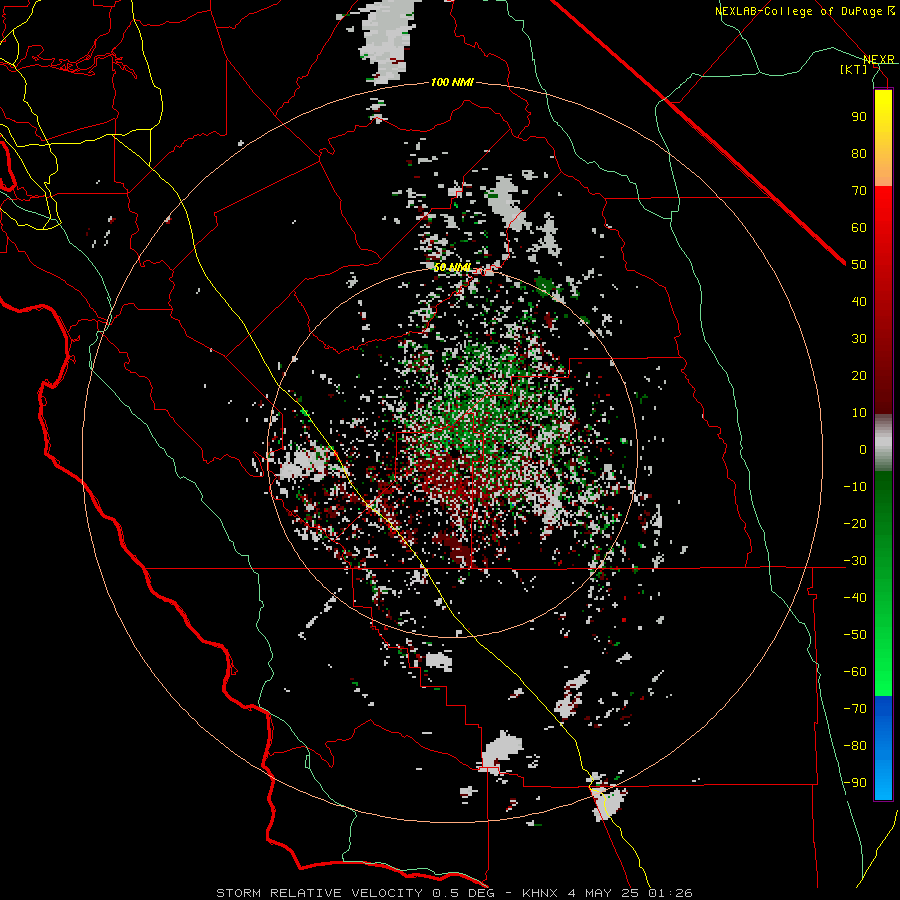Click the 60 value on velocity scale

pos(859,227)
